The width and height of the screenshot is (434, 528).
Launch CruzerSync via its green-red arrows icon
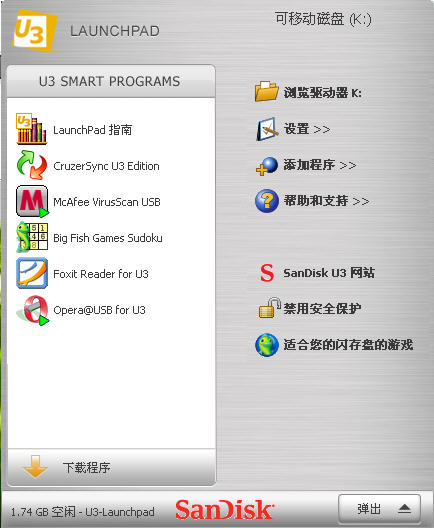32,165
